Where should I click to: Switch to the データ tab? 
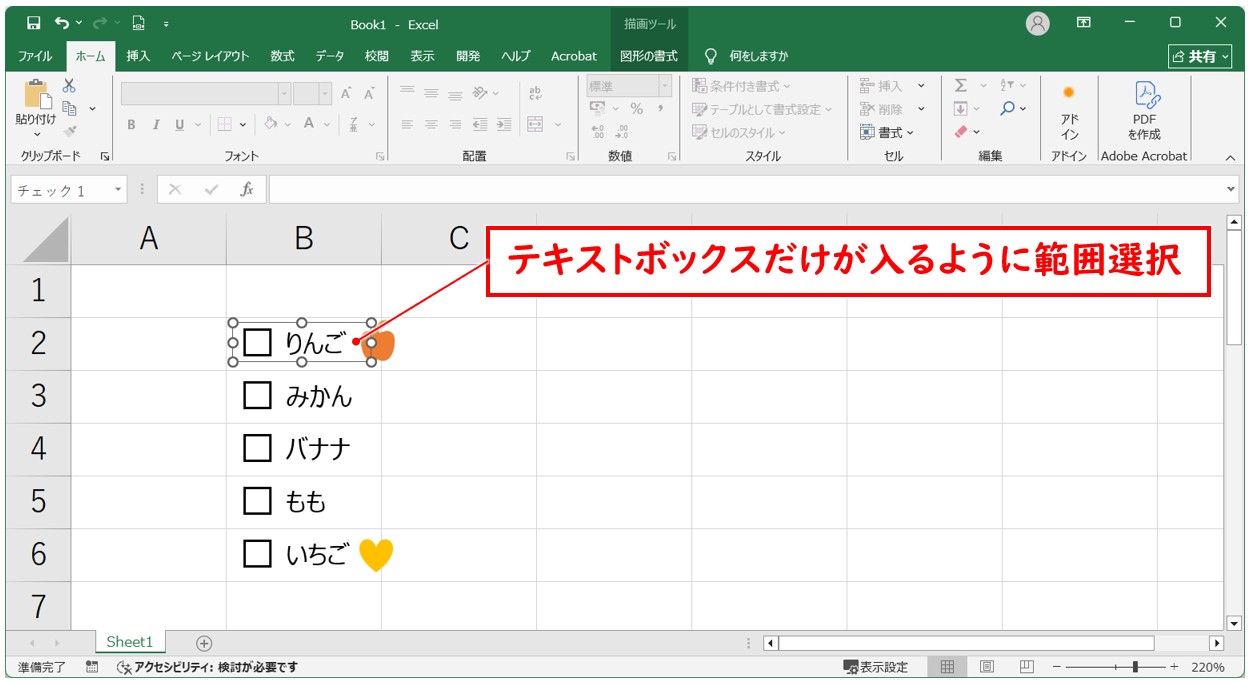tap(330, 56)
